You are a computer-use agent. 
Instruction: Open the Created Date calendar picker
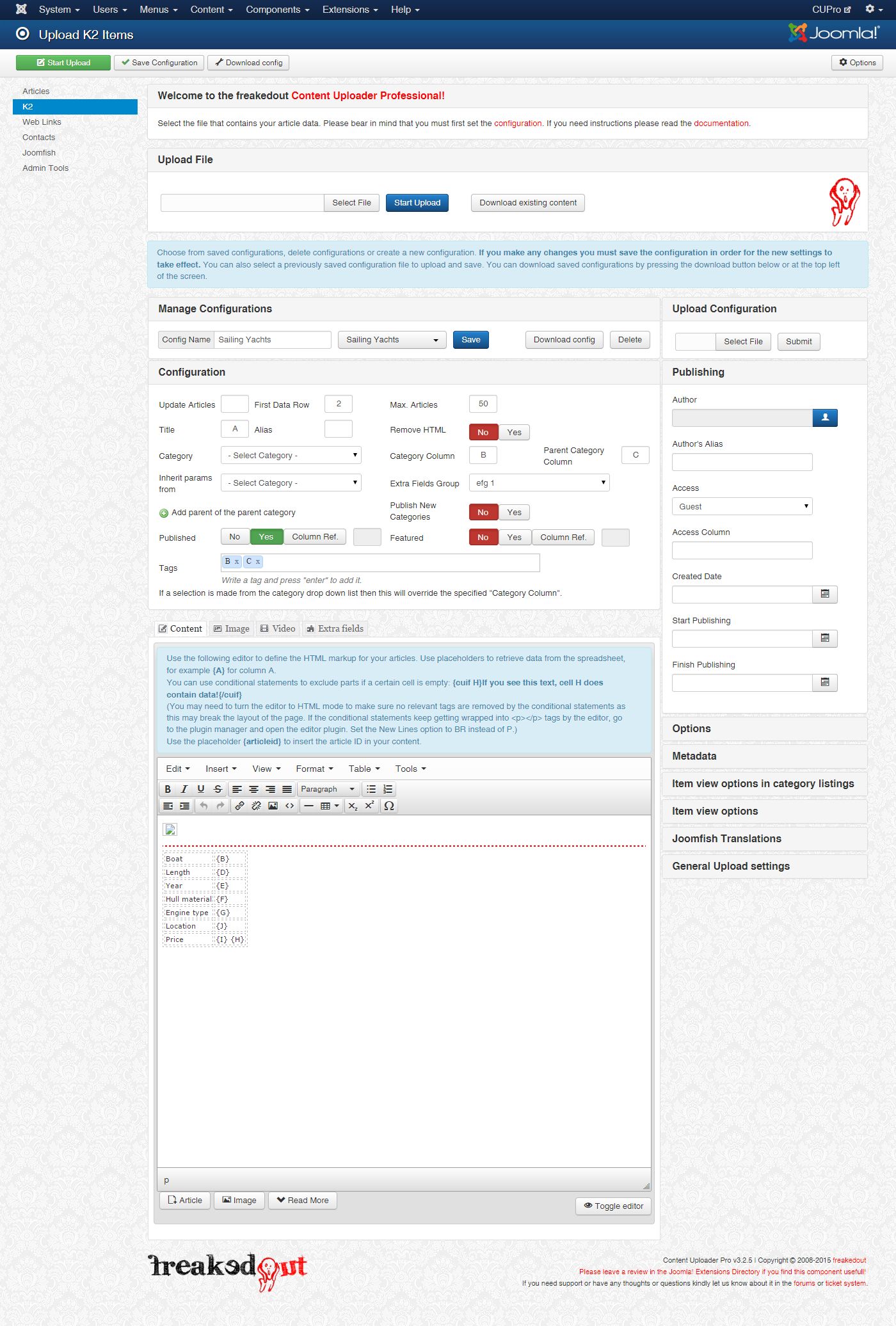coord(824,595)
